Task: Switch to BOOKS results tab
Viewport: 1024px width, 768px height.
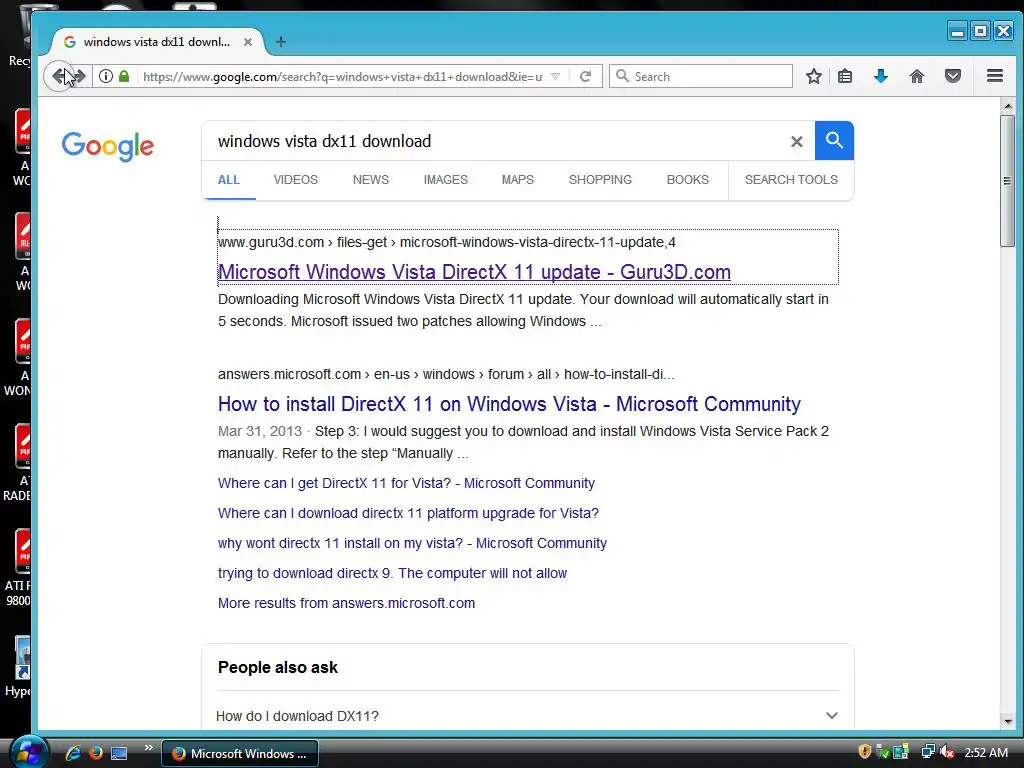Action: tap(688, 180)
